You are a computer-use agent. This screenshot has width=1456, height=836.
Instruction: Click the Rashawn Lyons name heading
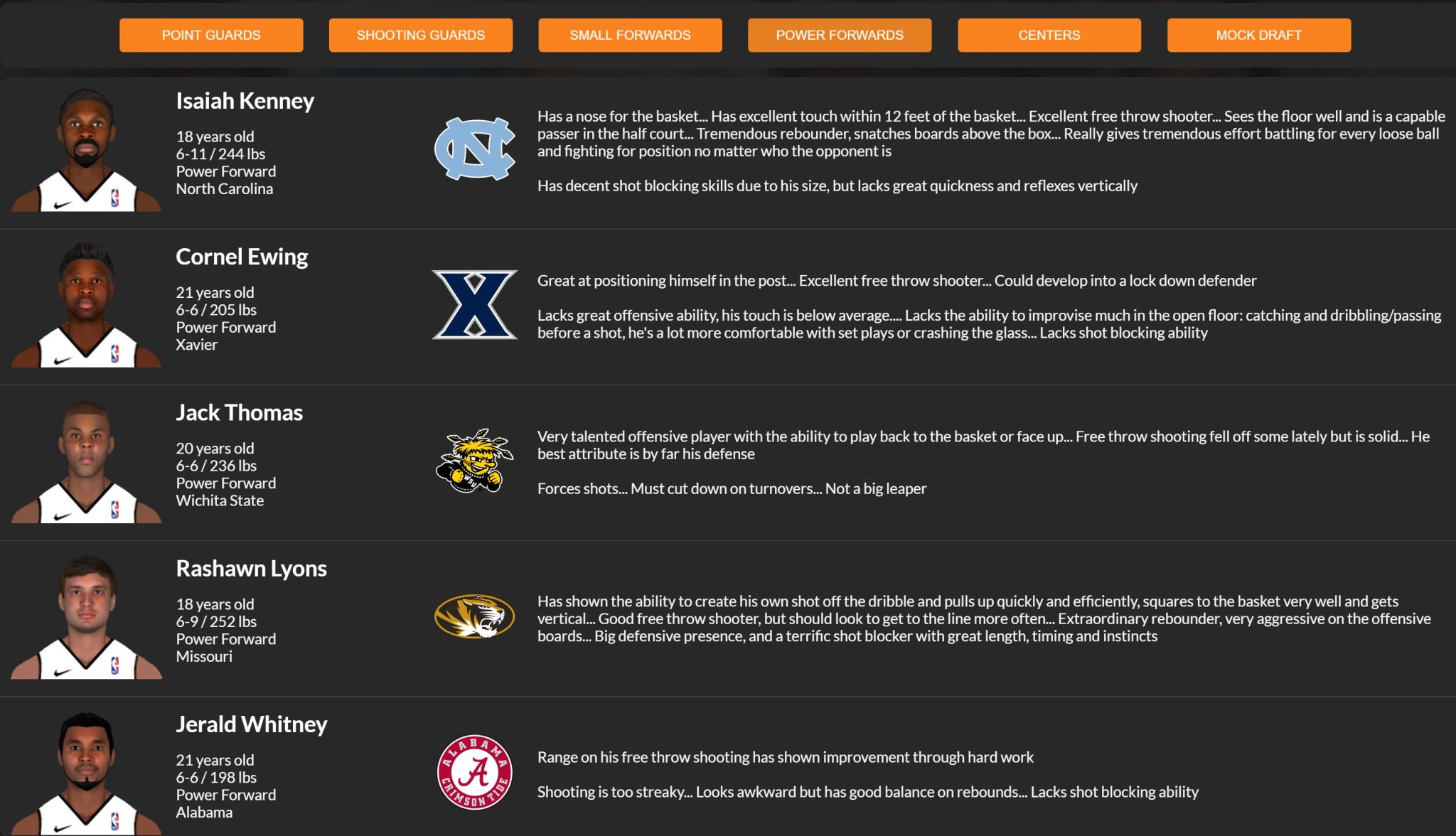251,569
